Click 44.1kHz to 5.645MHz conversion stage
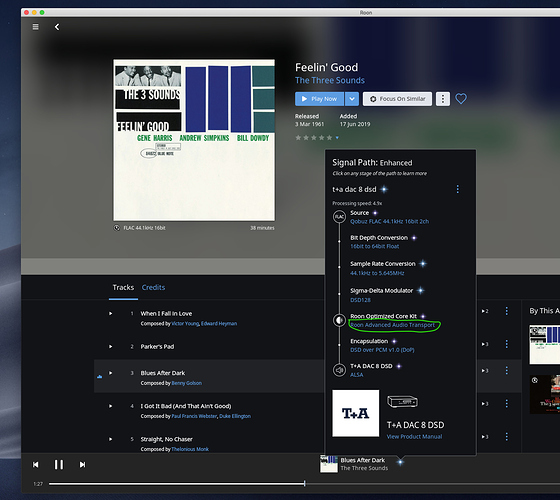Viewport: 560px width, 500px height. [x=377, y=273]
